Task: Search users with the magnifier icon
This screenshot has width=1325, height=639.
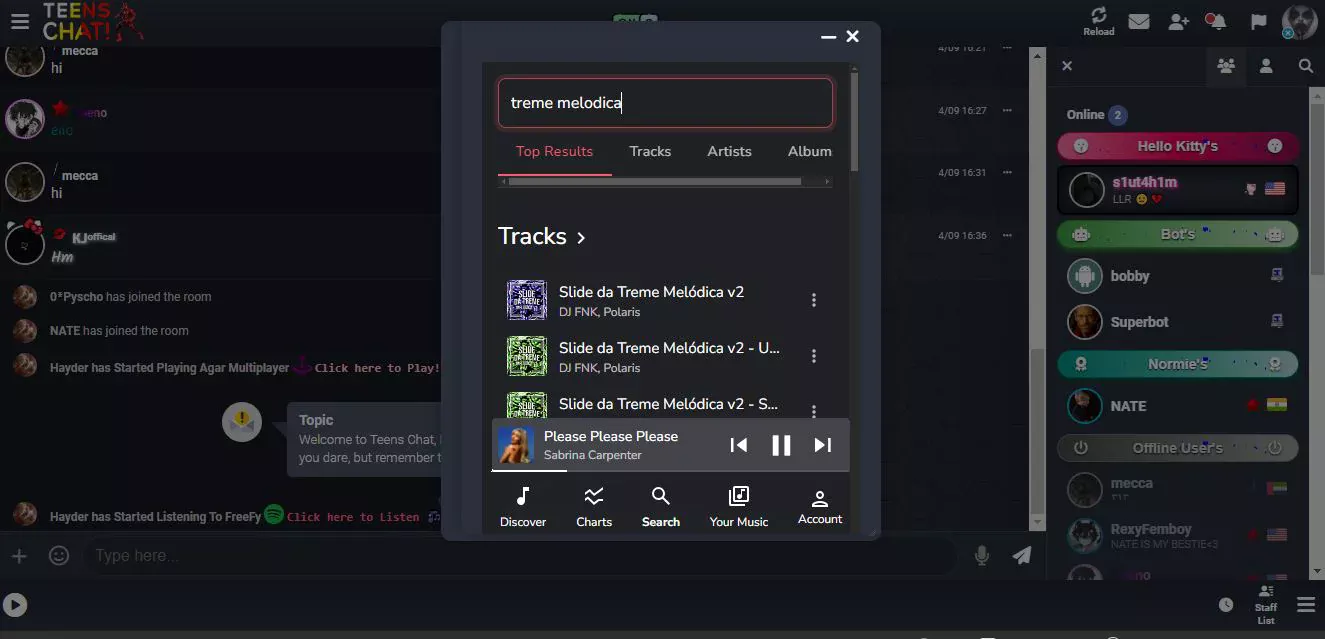Action: tap(1306, 66)
